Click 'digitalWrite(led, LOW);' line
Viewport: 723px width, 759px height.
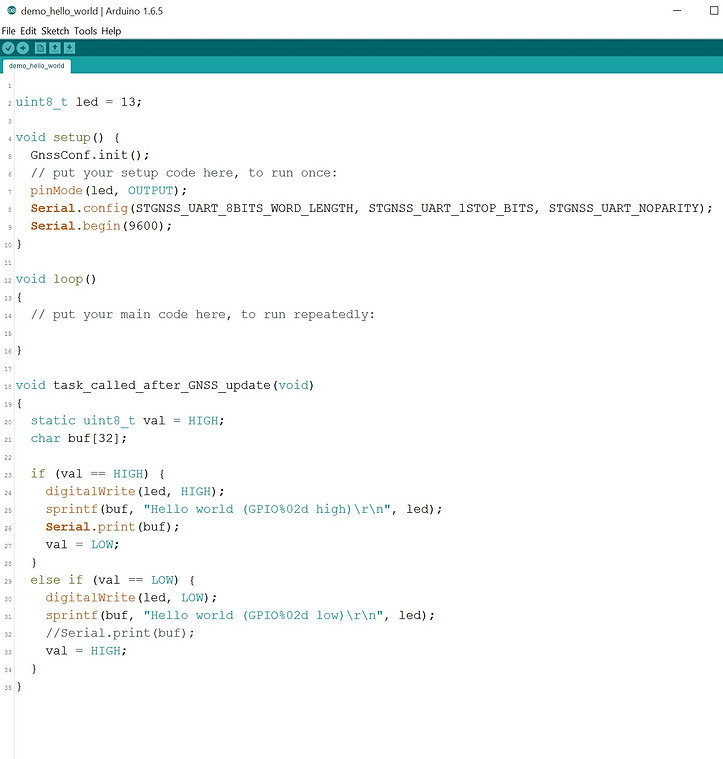coord(131,598)
